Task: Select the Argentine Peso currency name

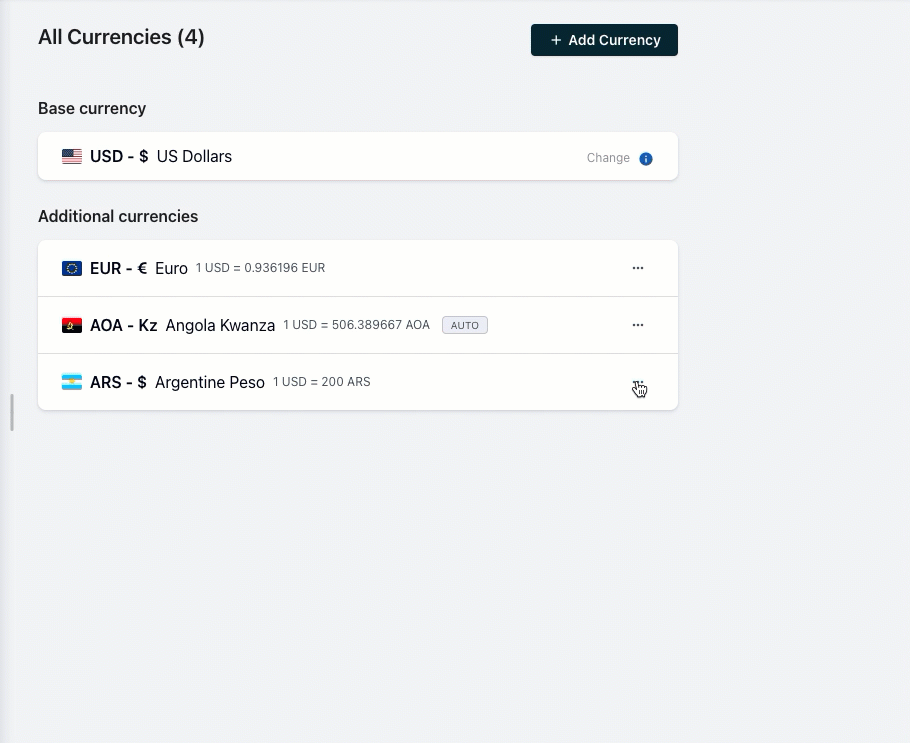Action: pyautogui.click(x=210, y=382)
